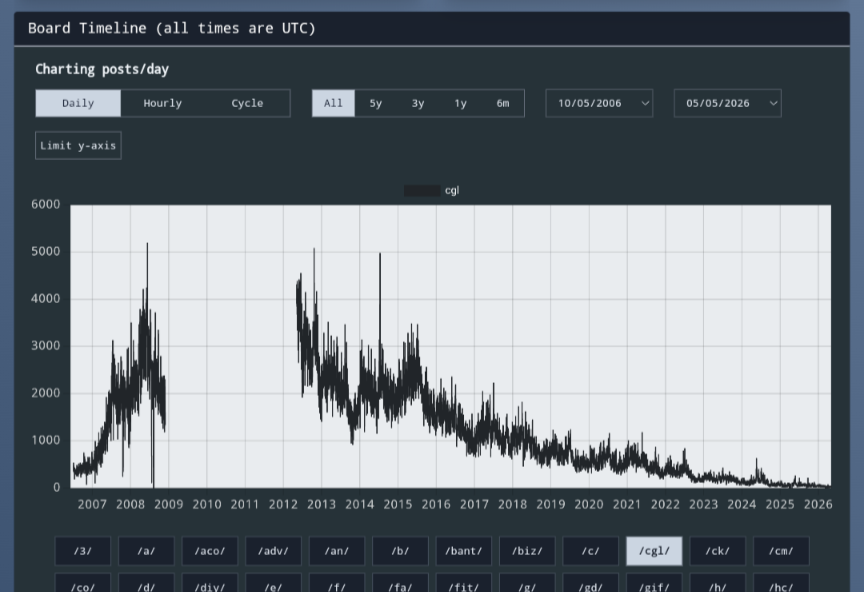Choose the 1y time range
This screenshot has width=864, height=592.
pyautogui.click(x=461, y=103)
